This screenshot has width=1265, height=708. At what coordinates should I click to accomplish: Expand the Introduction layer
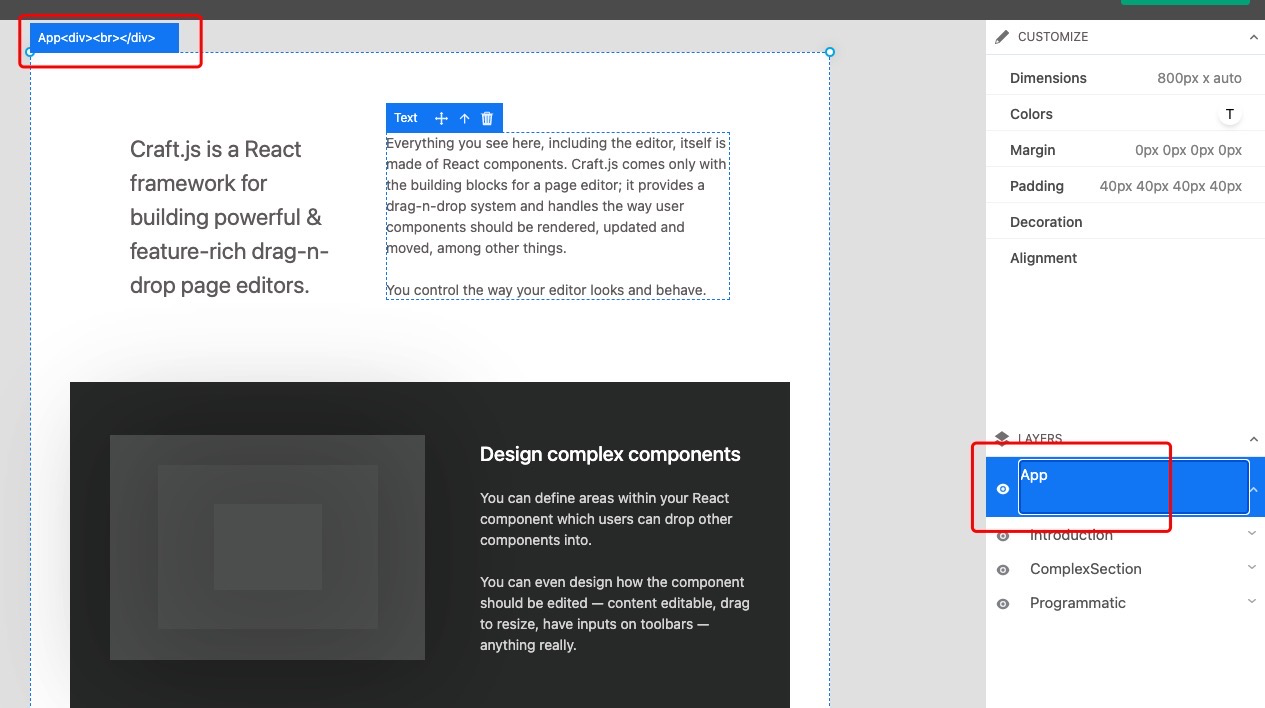click(1252, 534)
